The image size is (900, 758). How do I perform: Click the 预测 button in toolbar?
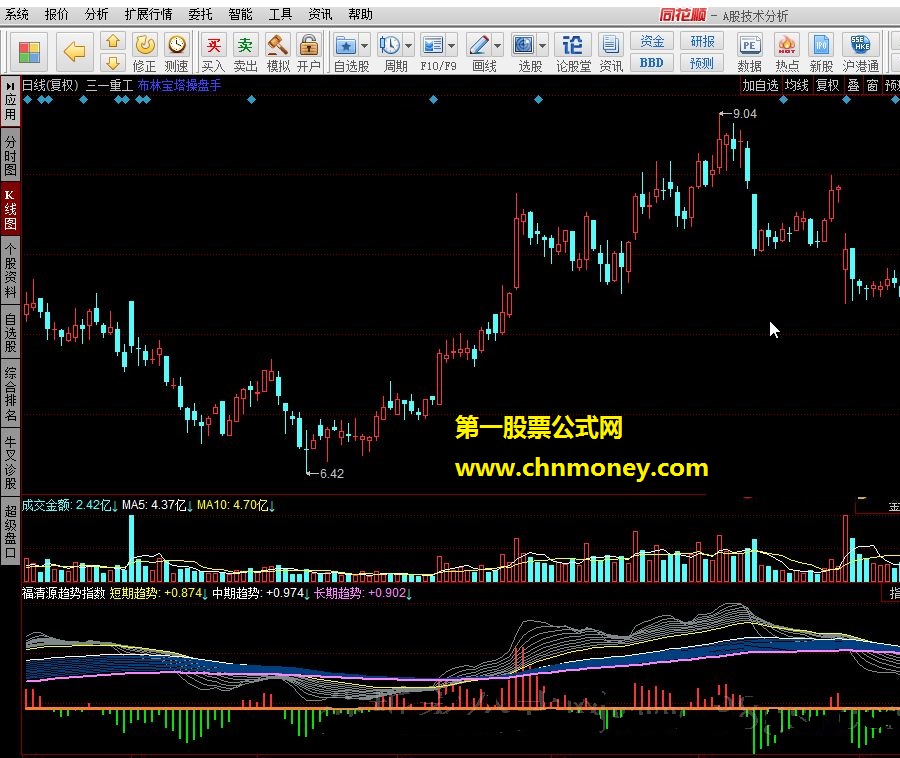(701, 63)
